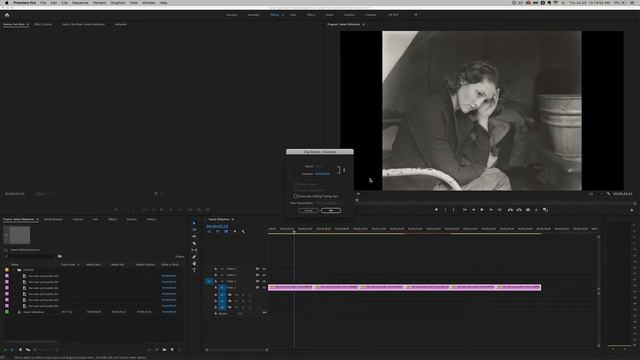
Task: Open the Program panel menu
Action: [363, 24]
